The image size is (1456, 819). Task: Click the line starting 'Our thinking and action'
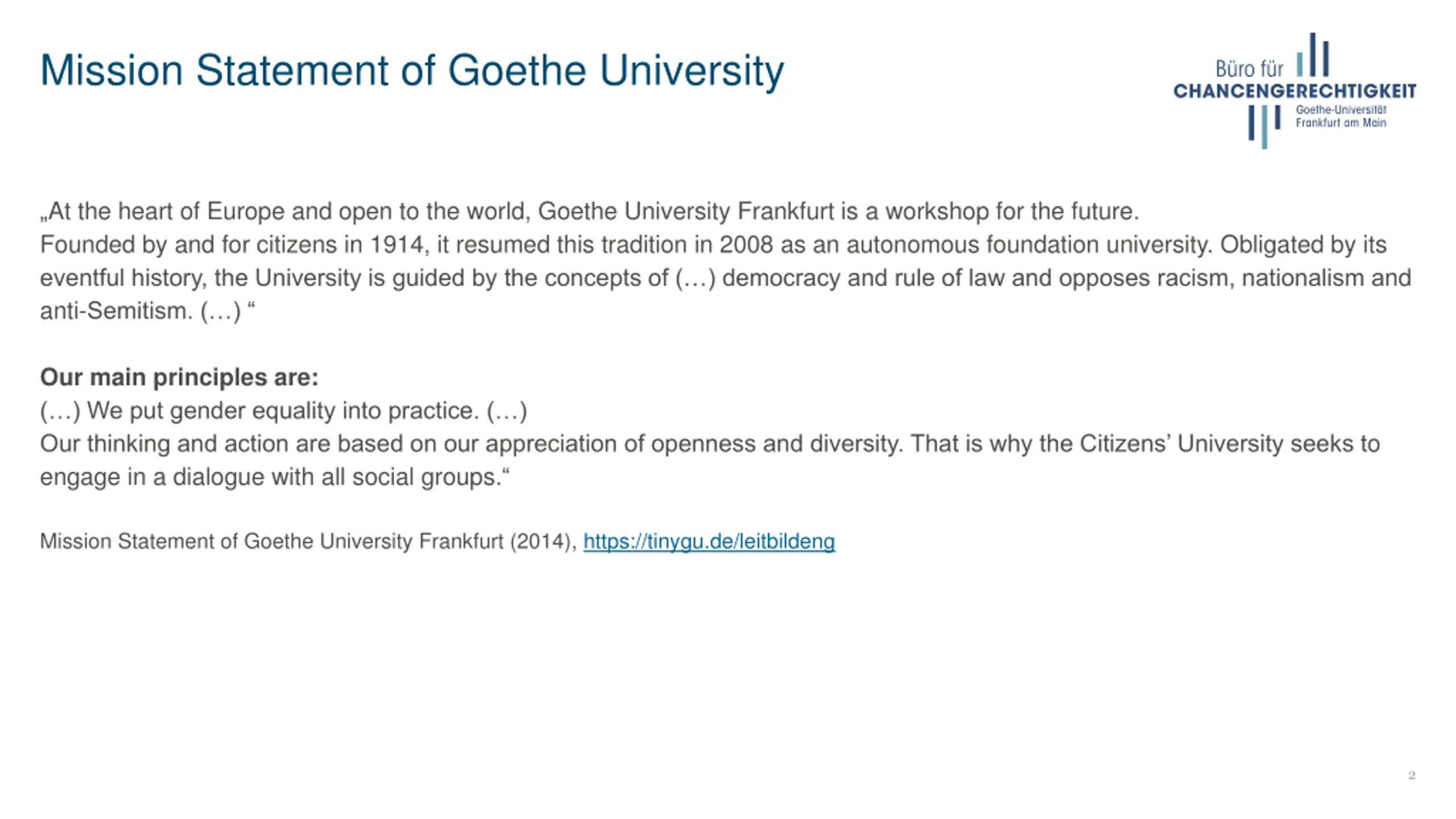tap(709, 444)
